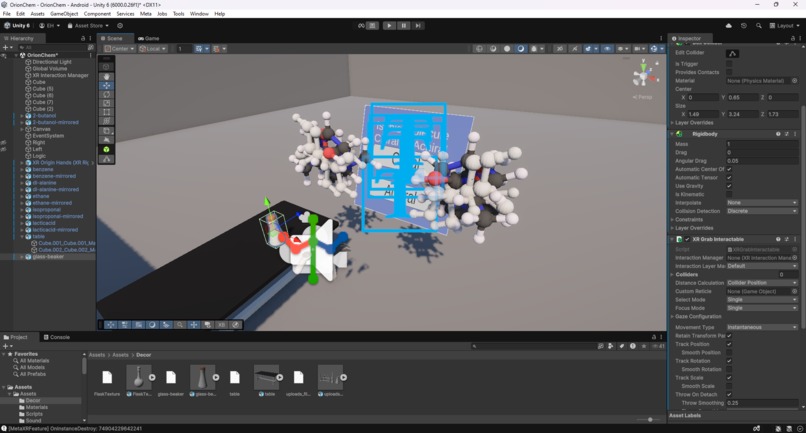Click the add (+) button in Hierarchy
Image resolution: width=806 pixels, height=433 pixels.
coord(5,47)
